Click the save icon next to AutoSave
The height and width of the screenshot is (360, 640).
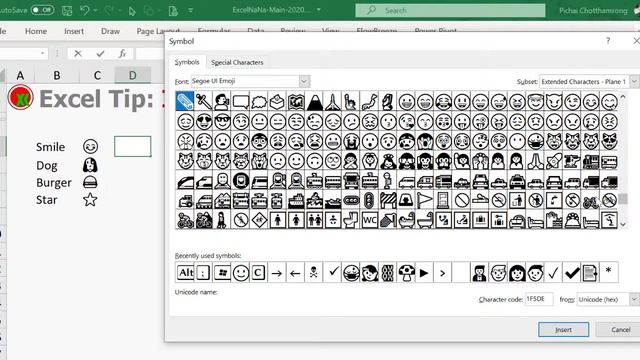(x=67, y=10)
